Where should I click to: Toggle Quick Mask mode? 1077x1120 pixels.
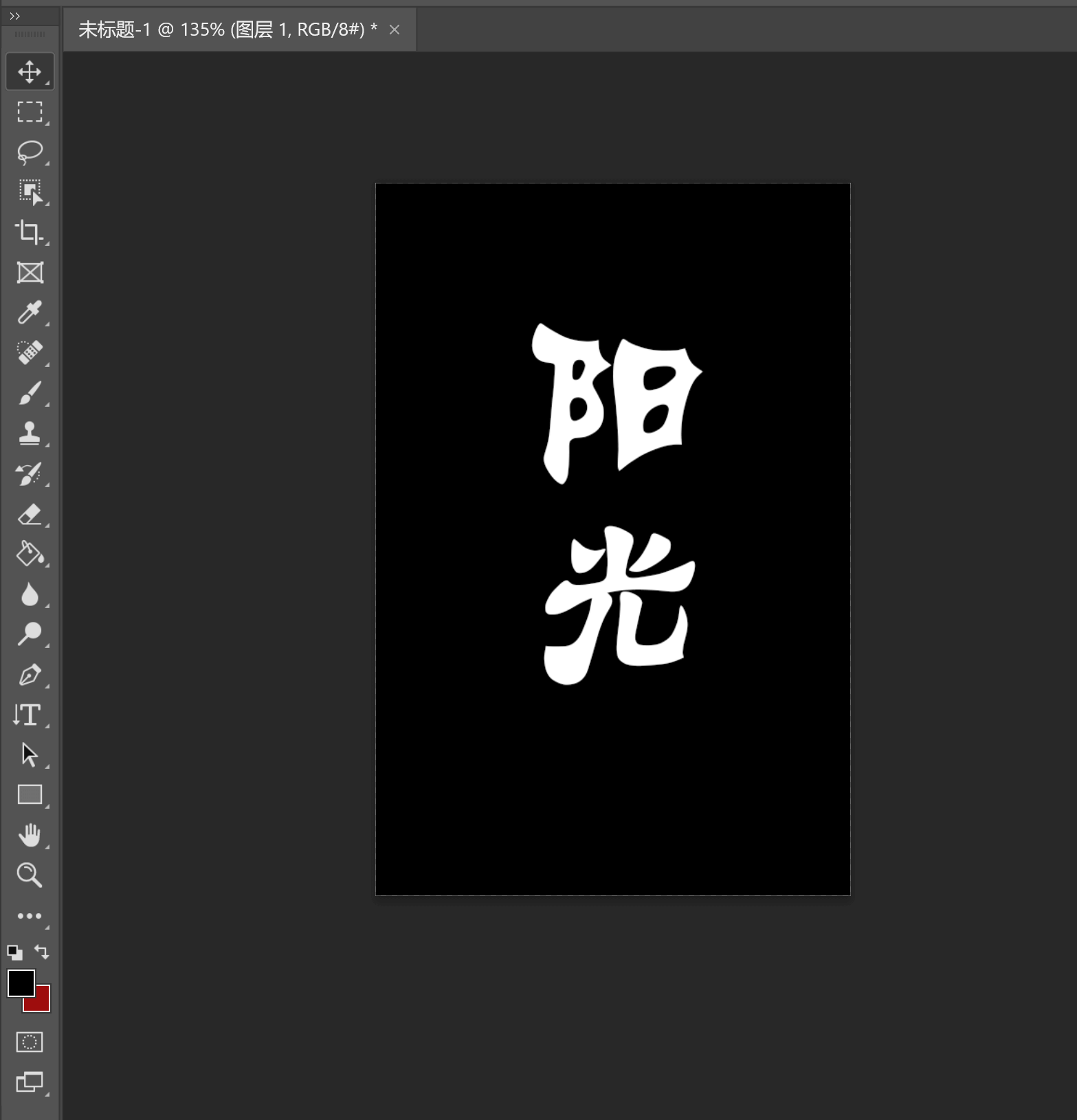coord(30,1042)
